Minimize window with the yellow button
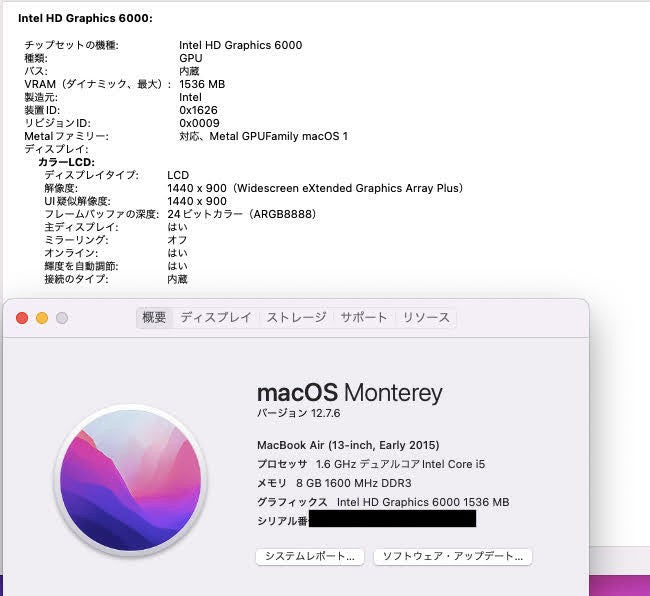The width and height of the screenshot is (650, 596). pos(42,318)
